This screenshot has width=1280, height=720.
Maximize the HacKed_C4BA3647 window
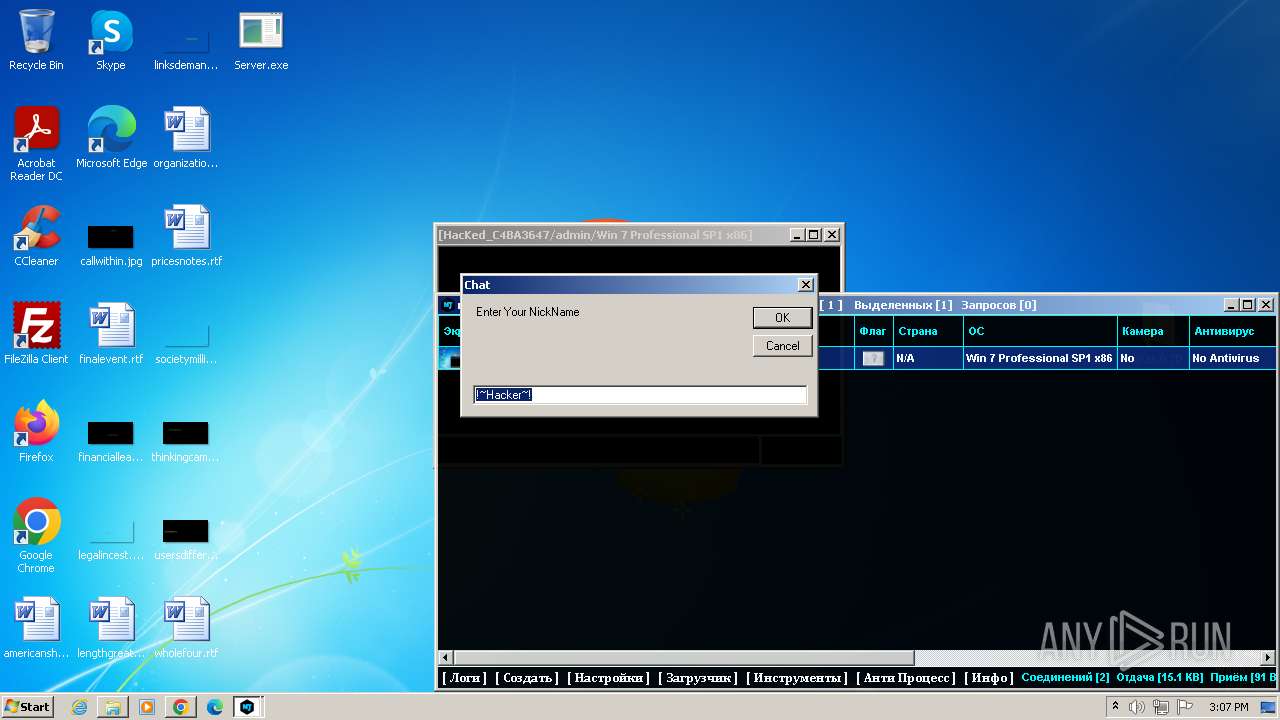814,235
